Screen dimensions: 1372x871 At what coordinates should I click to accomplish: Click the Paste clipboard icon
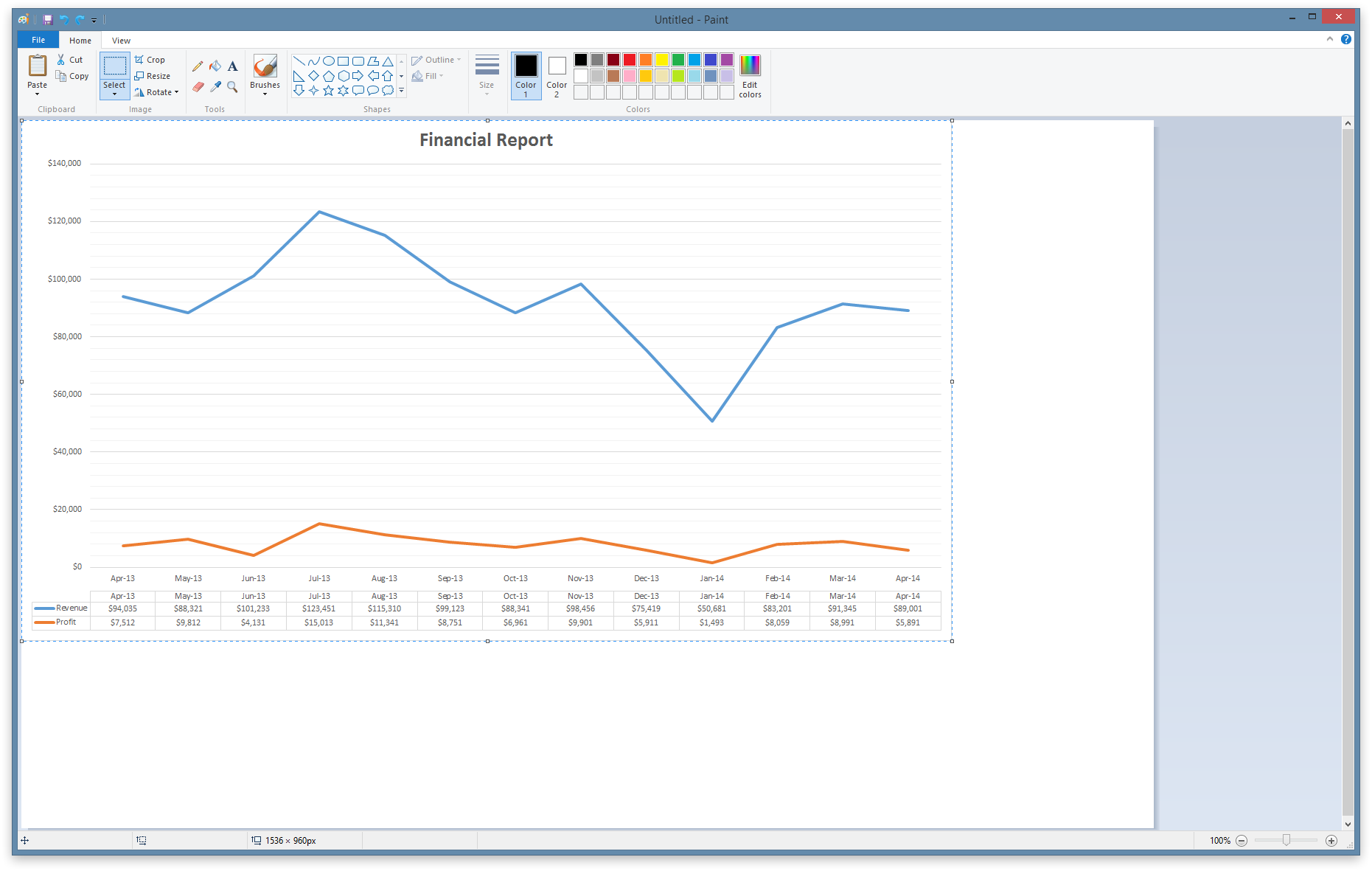click(x=38, y=66)
